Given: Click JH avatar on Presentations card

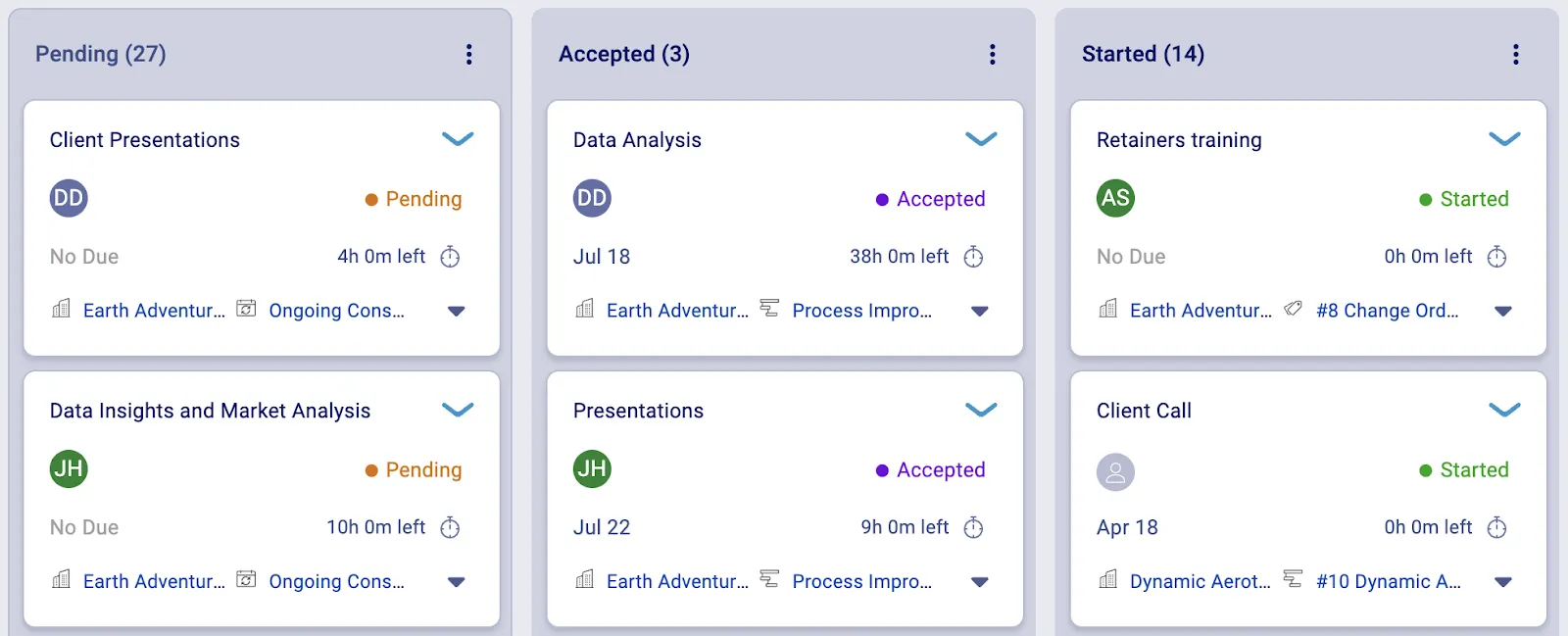Looking at the screenshot, I should 592,469.
